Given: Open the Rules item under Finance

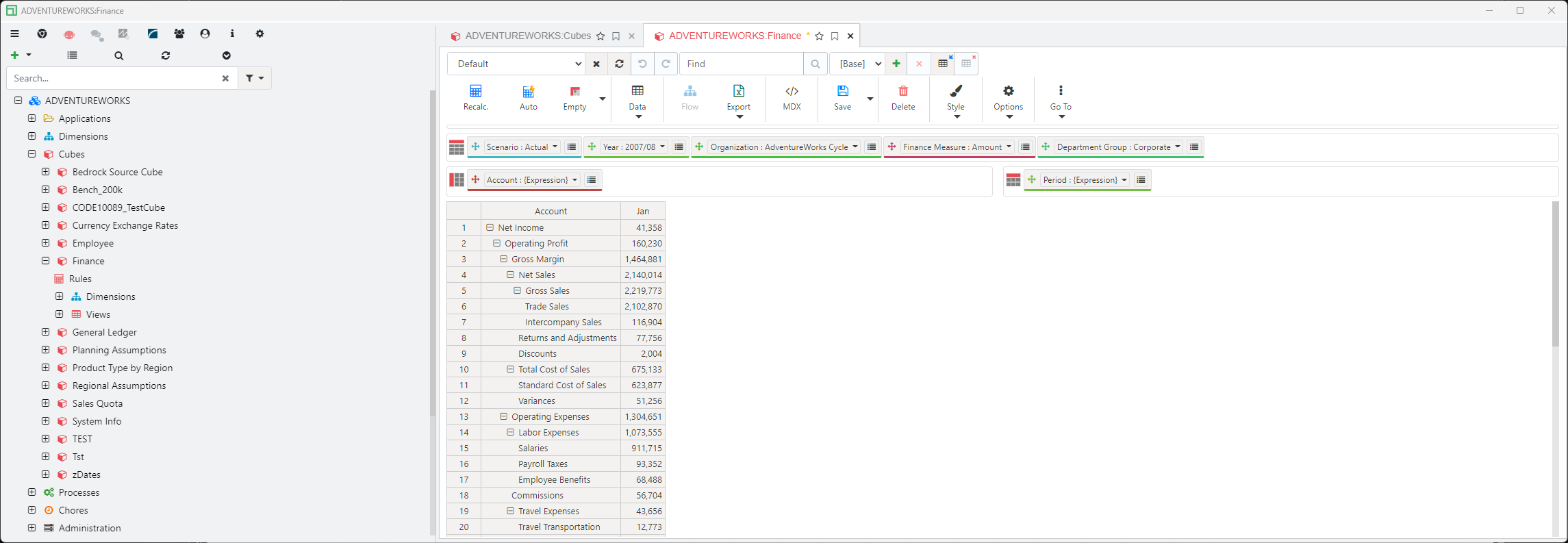Looking at the screenshot, I should click(80, 279).
